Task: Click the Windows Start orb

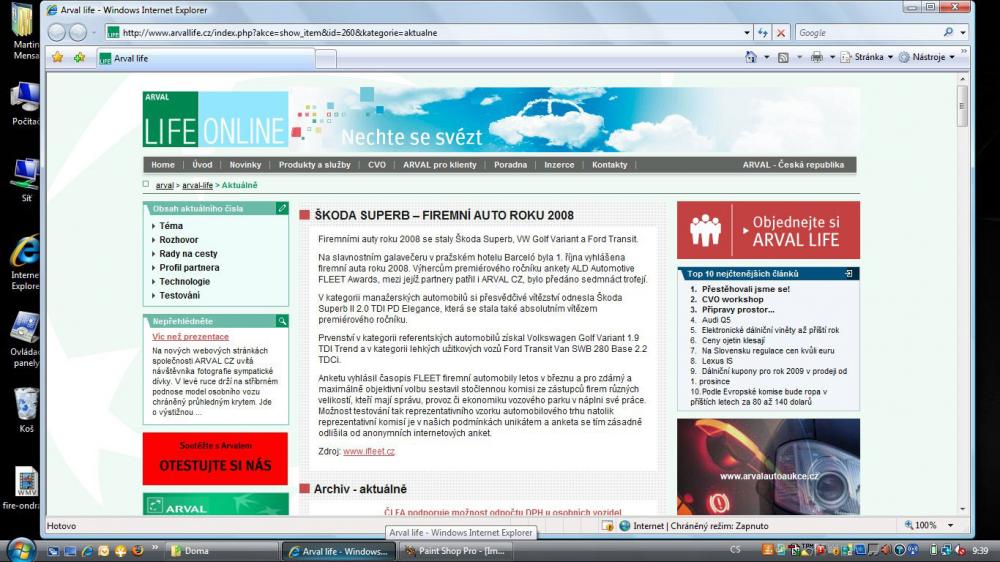Action: pos(20,550)
